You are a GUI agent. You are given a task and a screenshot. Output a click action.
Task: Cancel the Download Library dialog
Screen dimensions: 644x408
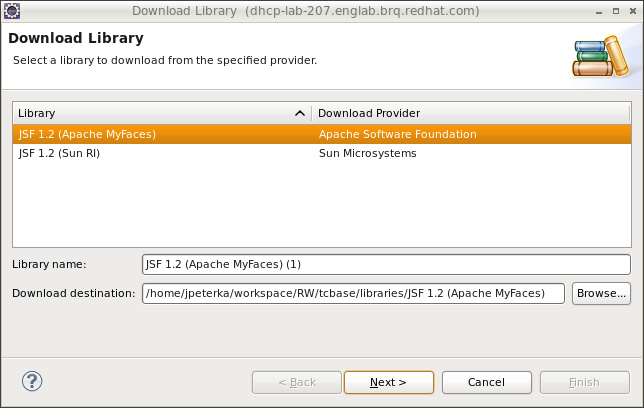[x=486, y=382]
